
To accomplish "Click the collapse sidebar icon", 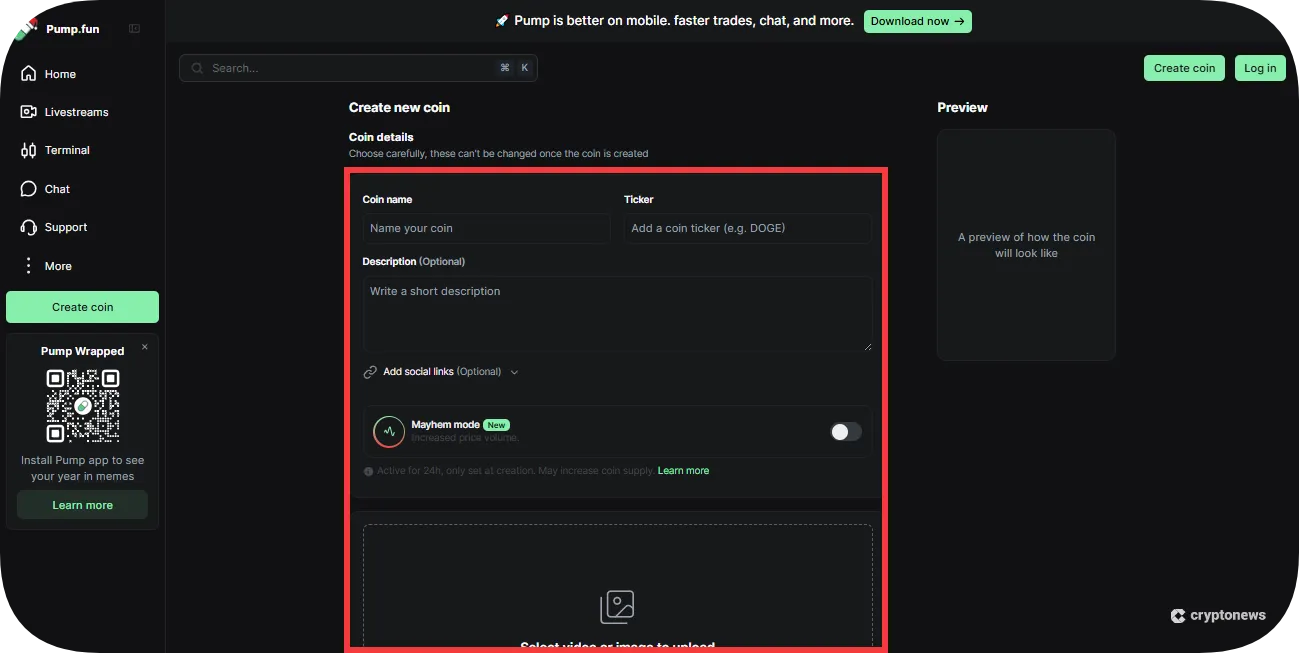I will click(133, 28).
